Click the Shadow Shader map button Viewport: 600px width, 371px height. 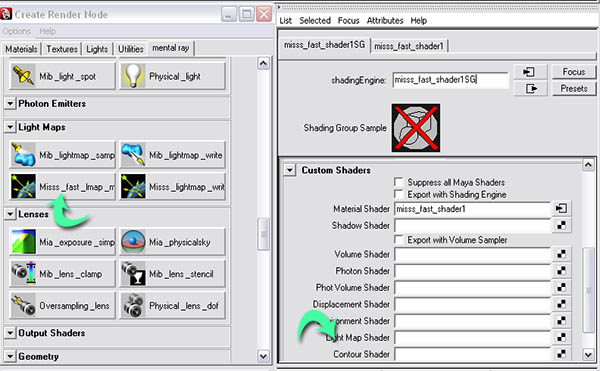pos(561,225)
